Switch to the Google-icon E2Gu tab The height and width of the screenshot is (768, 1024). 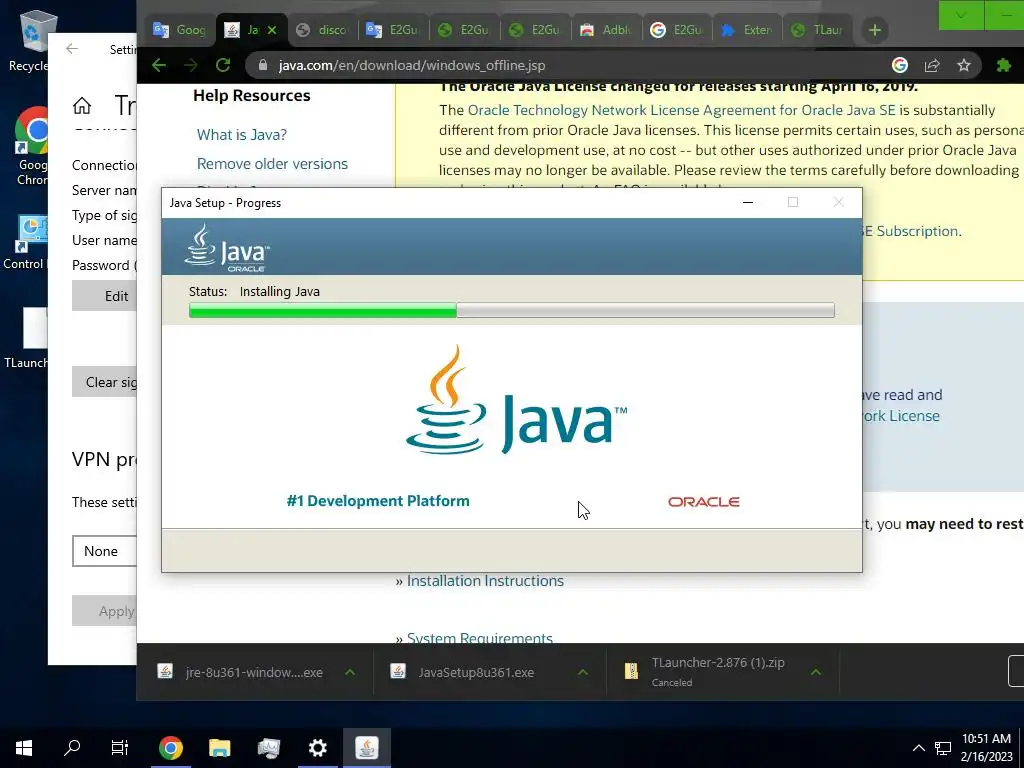tap(677, 30)
